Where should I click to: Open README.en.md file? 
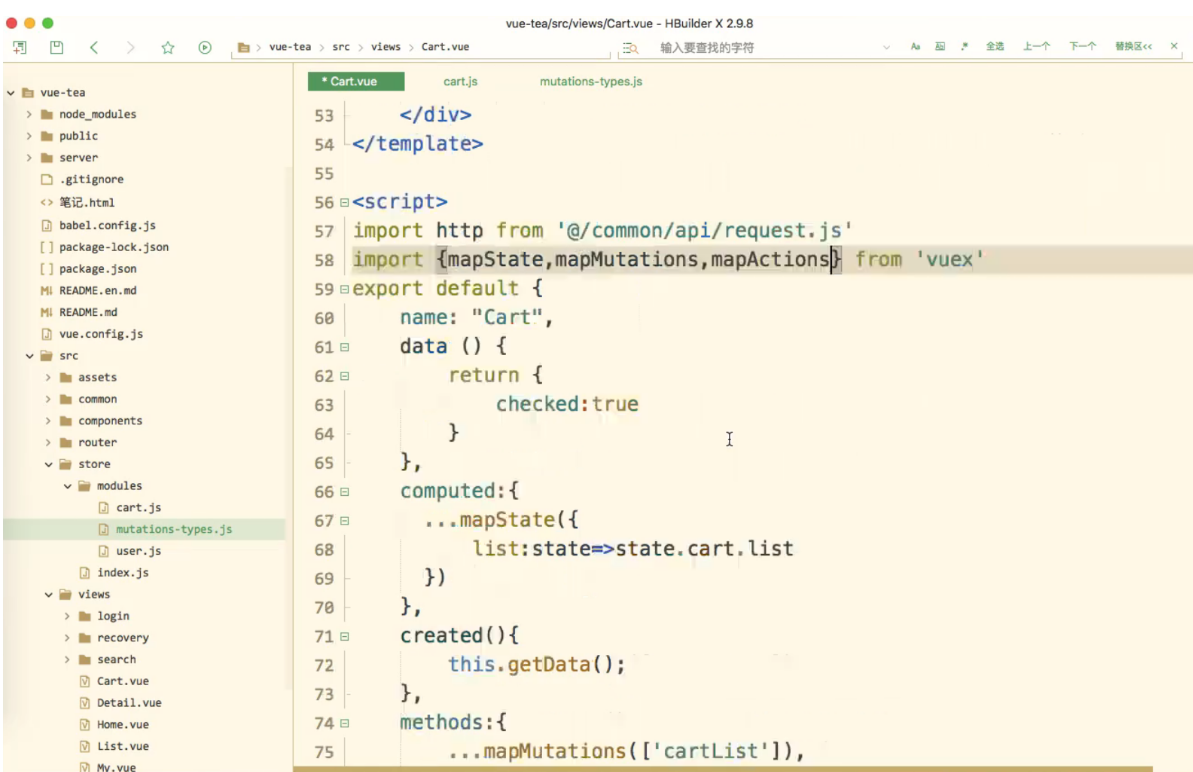98,291
